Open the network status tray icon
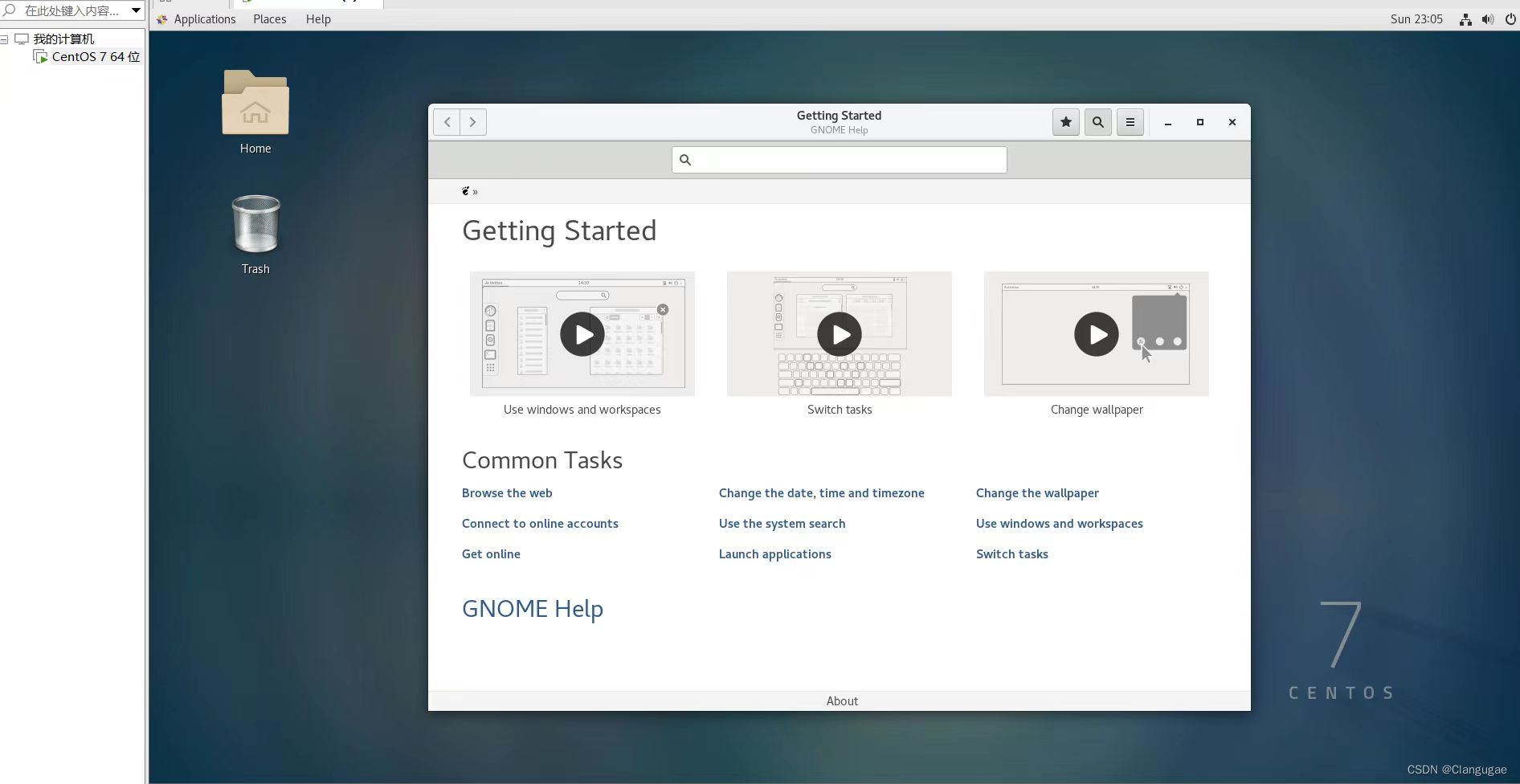 pos(1465,19)
